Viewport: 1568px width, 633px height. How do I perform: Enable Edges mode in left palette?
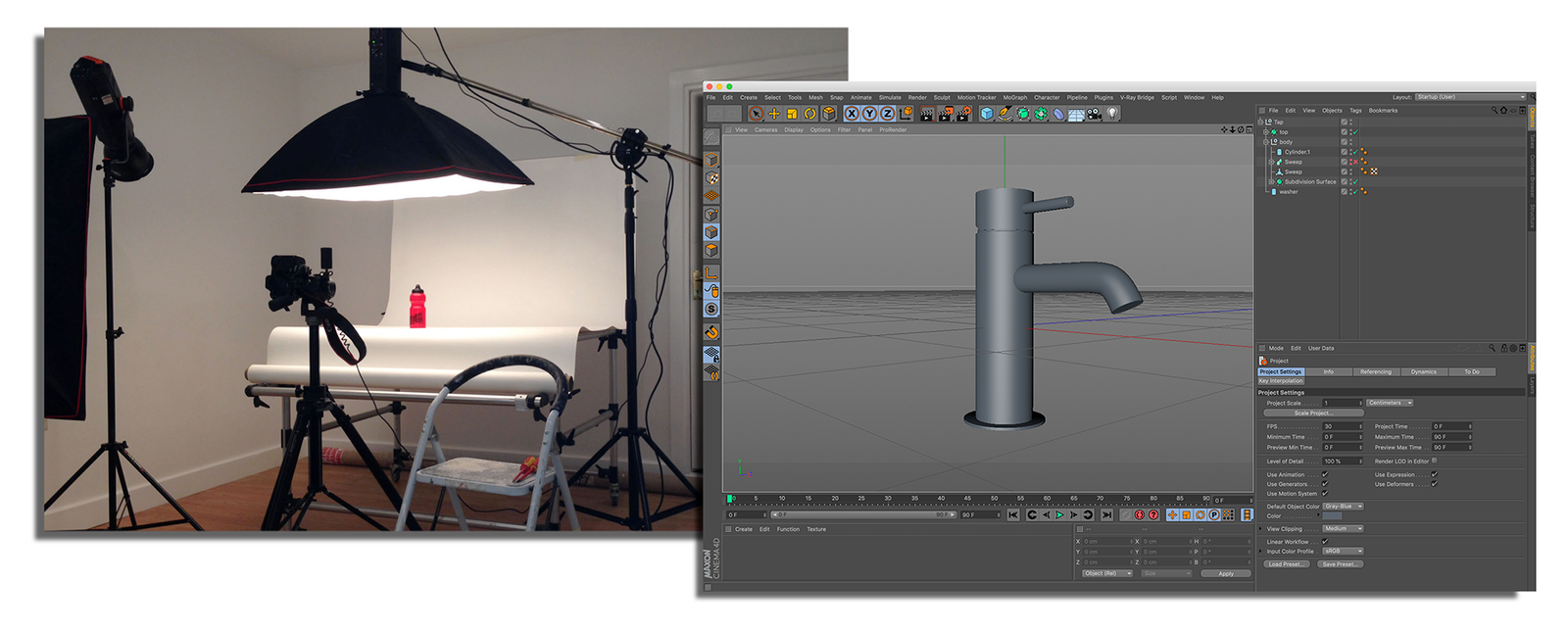(x=712, y=232)
